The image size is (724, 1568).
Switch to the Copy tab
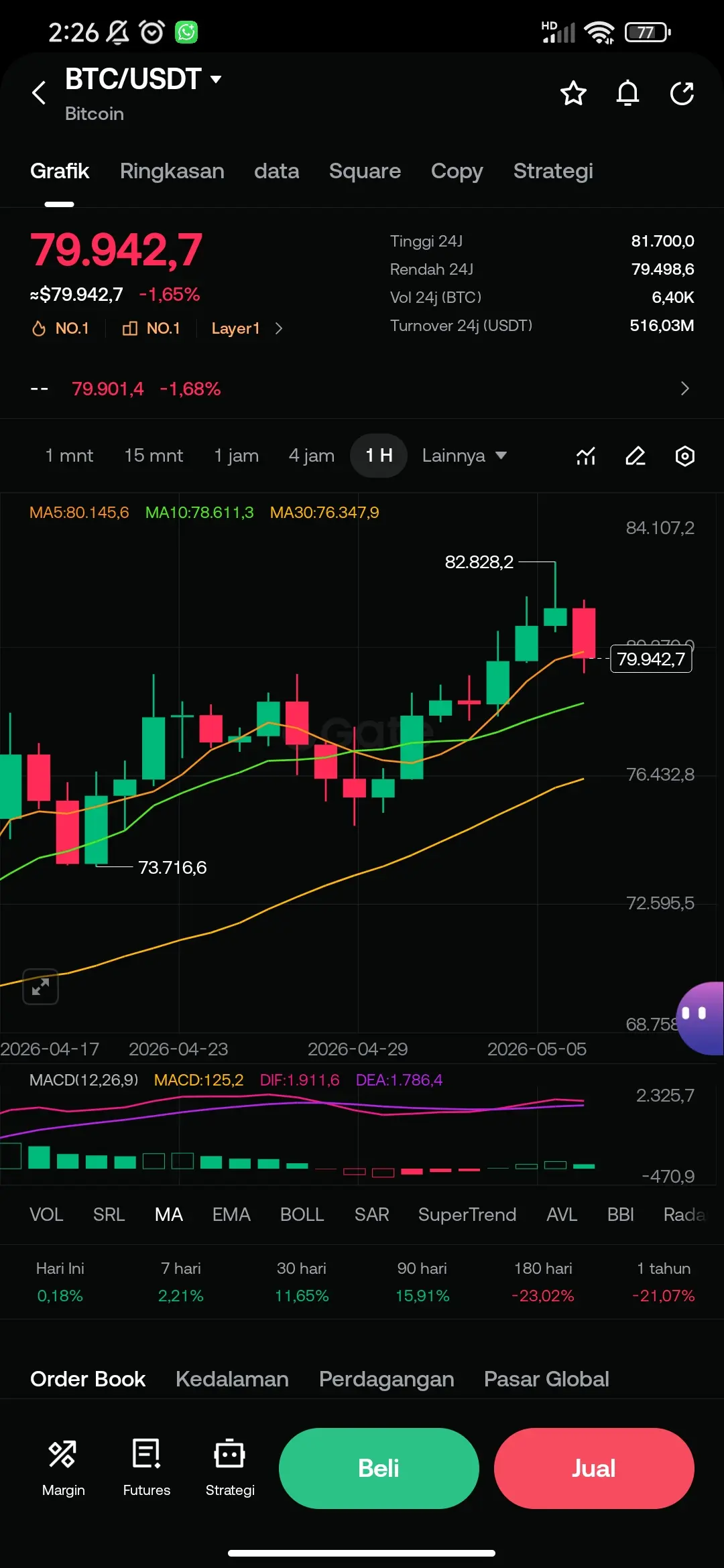point(457,172)
